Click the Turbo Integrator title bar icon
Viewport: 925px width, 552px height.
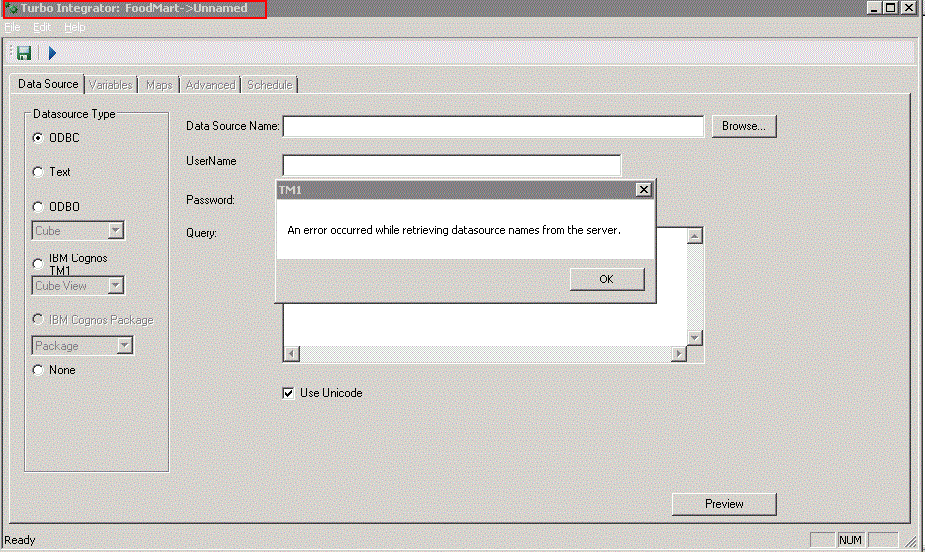[11, 8]
